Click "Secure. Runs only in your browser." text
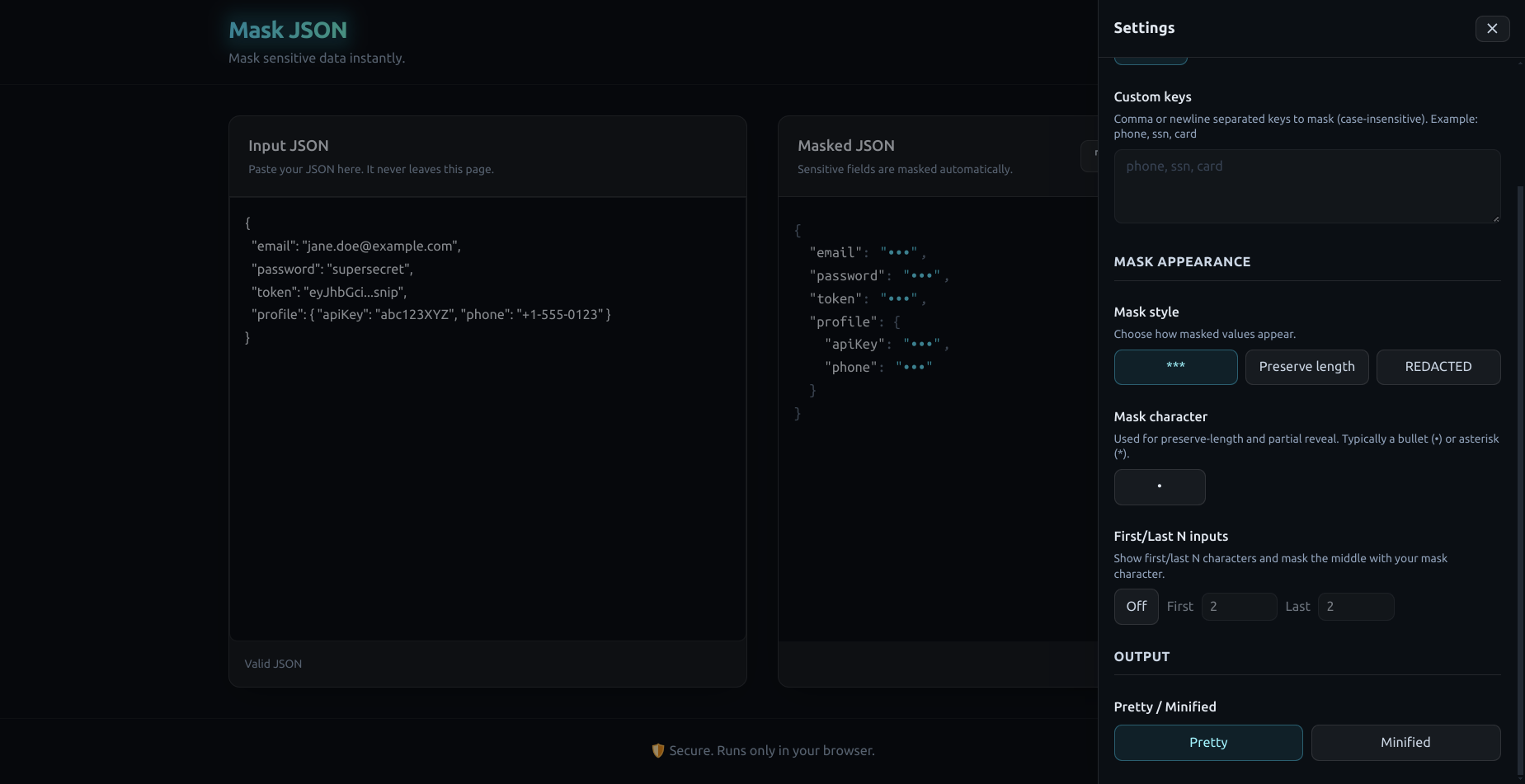 [x=772, y=750]
